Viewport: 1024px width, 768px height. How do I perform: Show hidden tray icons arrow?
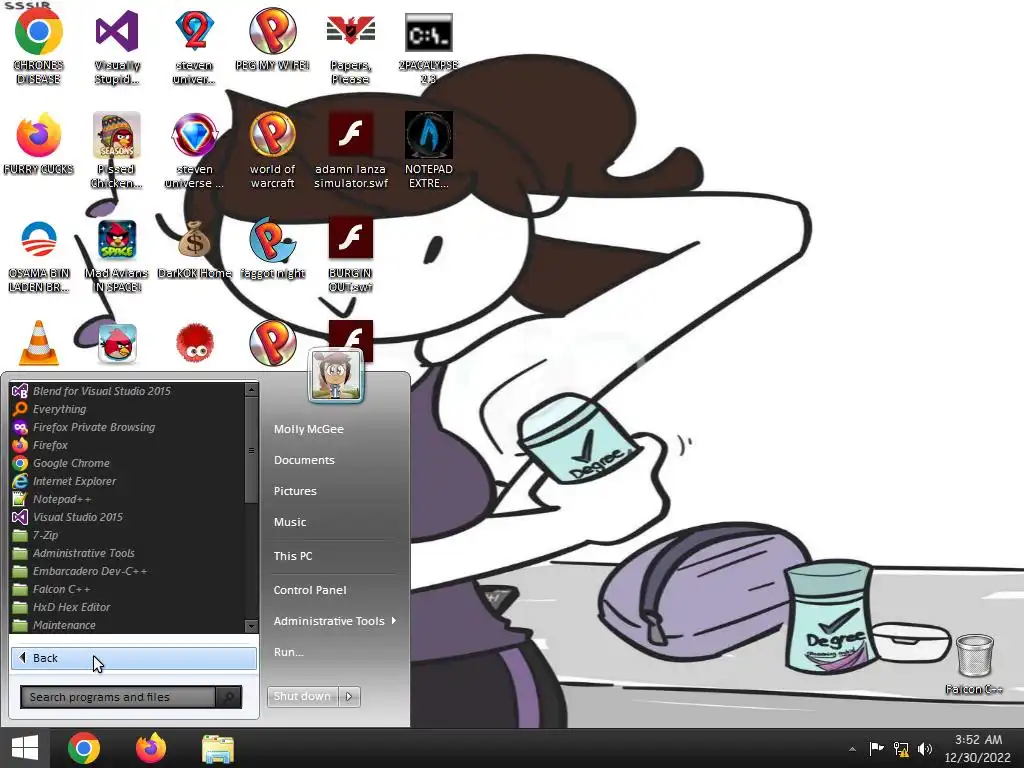[852, 749]
